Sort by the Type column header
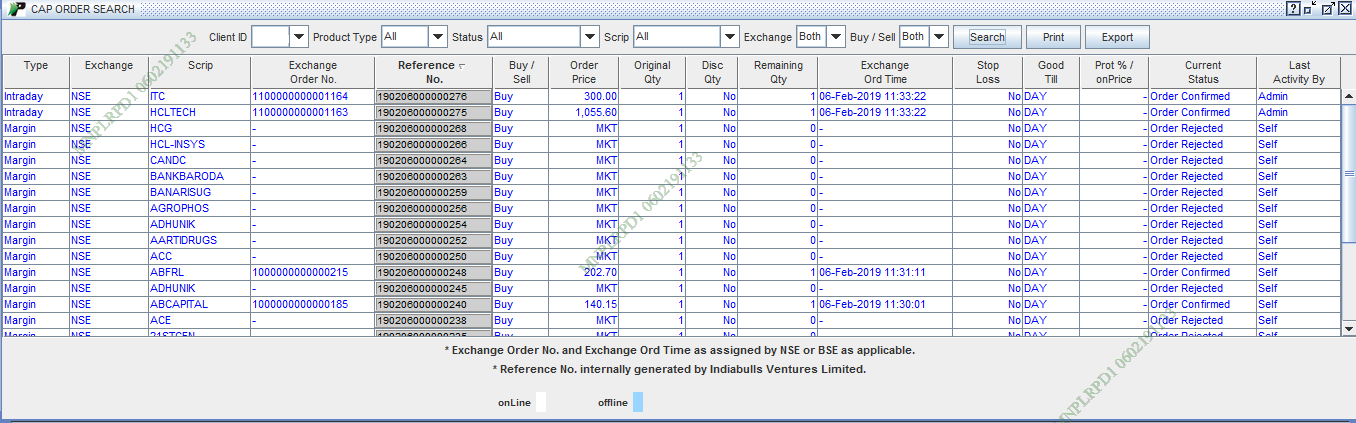Screen dimensions: 1356x423 [x=36, y=72]
